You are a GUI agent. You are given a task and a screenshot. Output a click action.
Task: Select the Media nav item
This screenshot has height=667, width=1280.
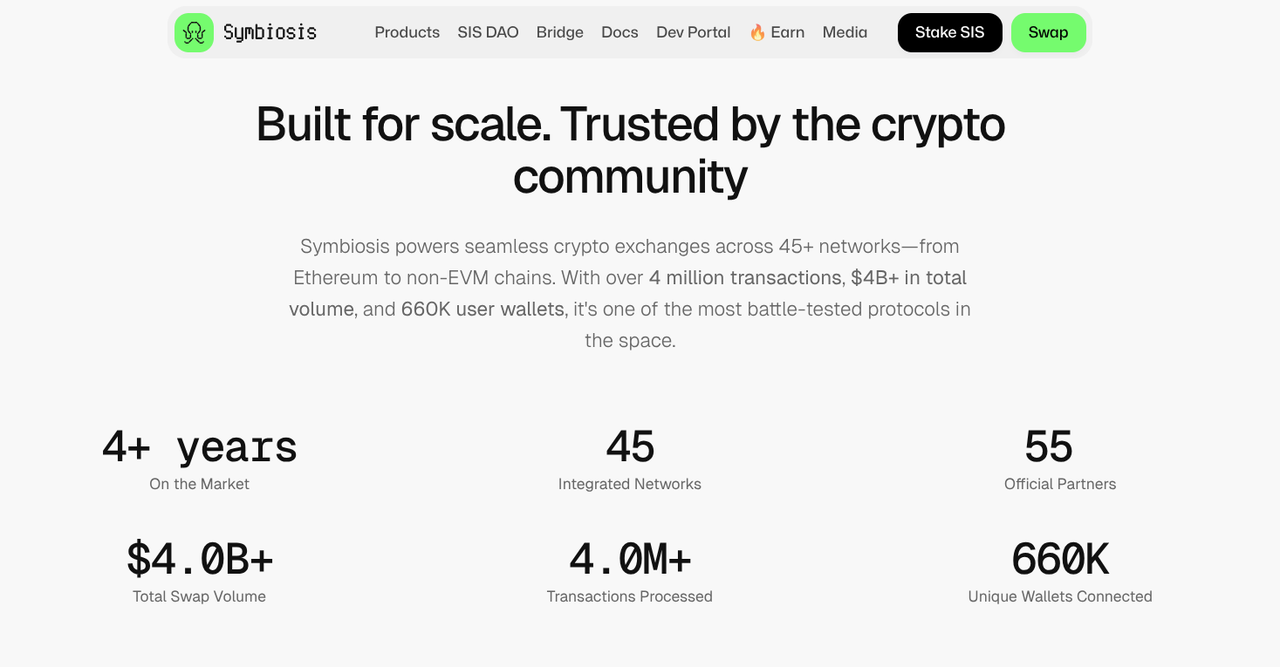tap(845, 32)
